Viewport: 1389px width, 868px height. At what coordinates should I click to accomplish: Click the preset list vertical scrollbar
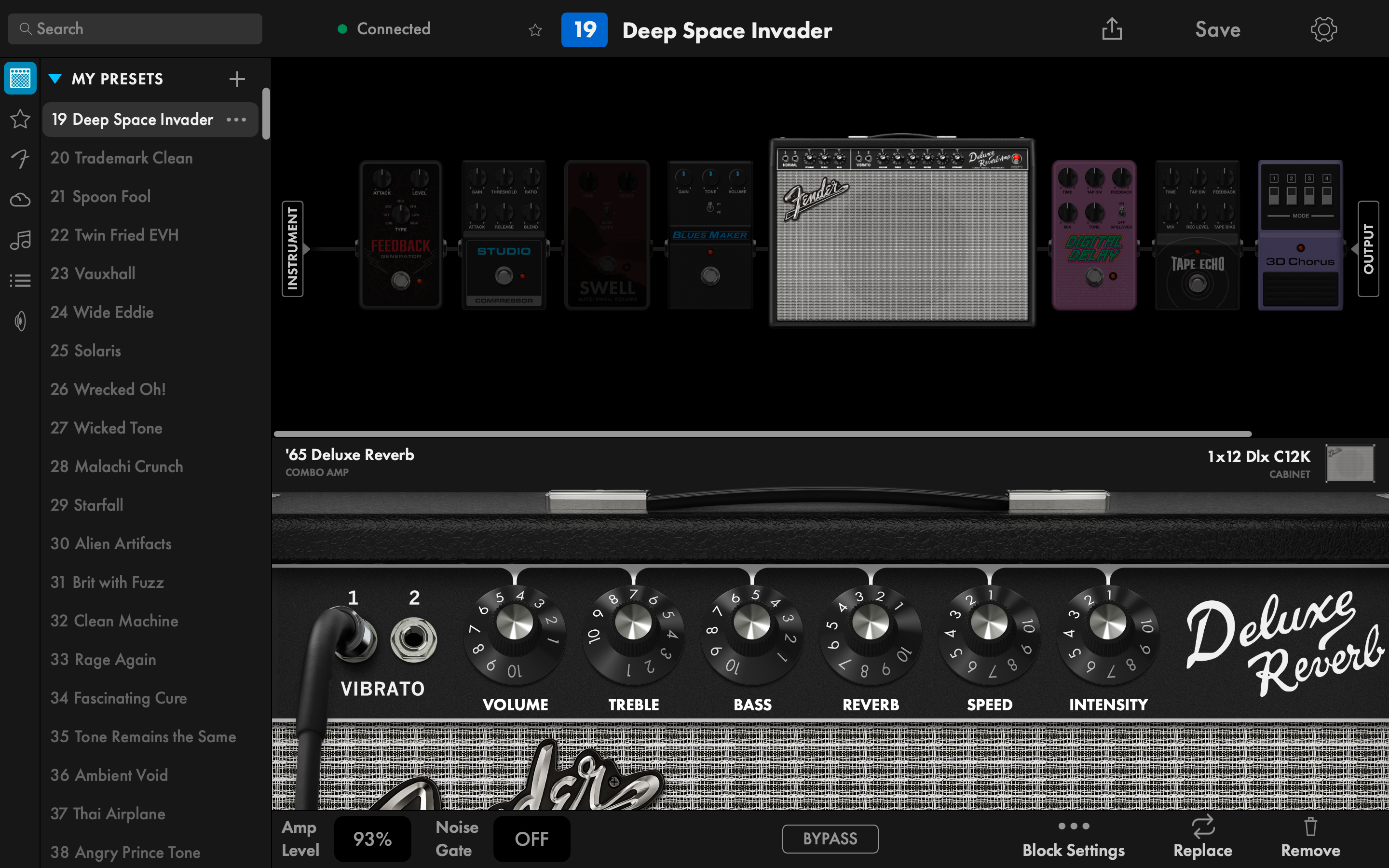point(266,113)
